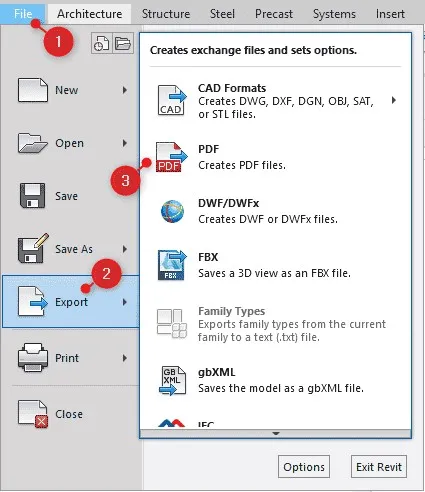Click the bold 'PDF' heading
425x492 pixels.
[209, 149]
